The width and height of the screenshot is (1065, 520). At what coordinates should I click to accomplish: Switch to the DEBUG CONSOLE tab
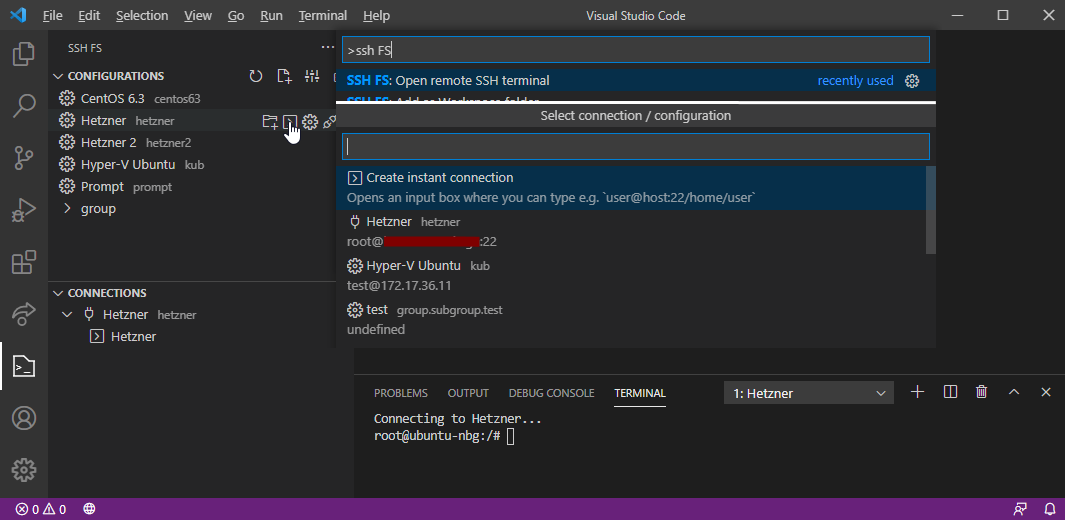point(552,393)
